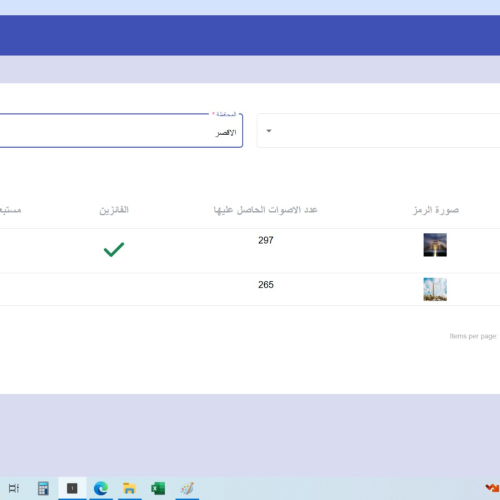500x500 pixels.
Task: Switch to Excel in the taskbar
Action: click(158, 489)
